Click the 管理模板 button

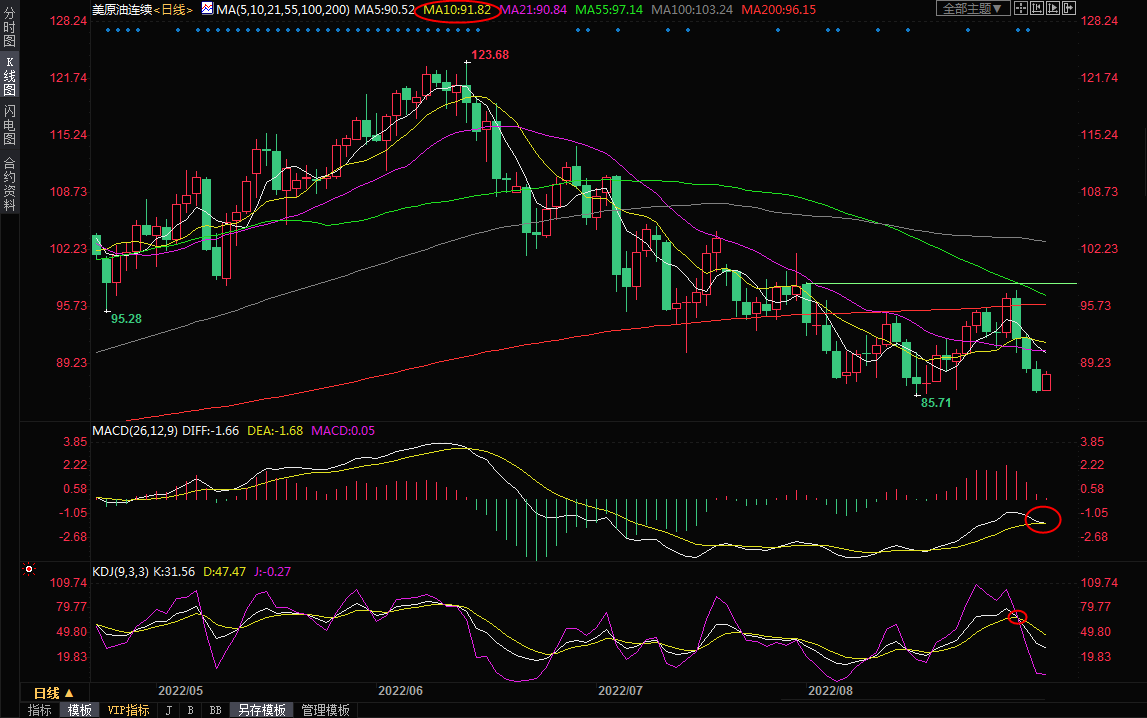(x=326, y=710)
